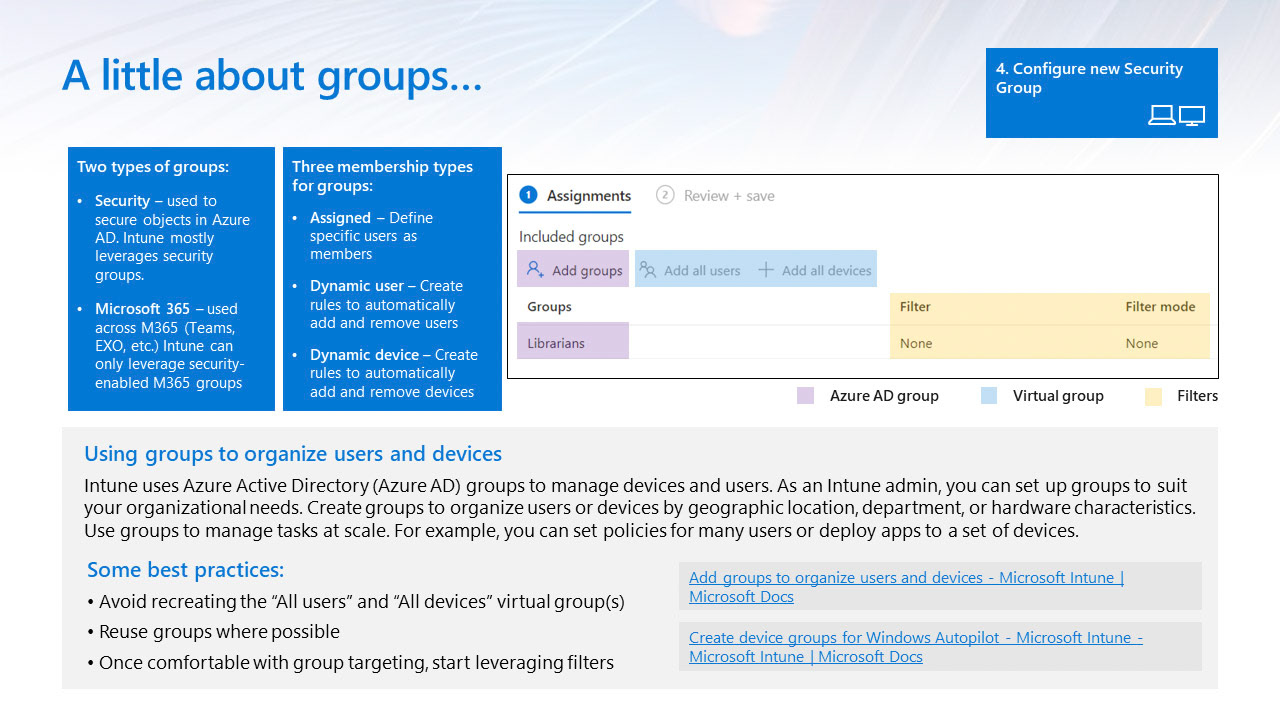Screen dimensions: 1280x720
Task: Click the Configure new Security Group box
Action: (1102, 93)
